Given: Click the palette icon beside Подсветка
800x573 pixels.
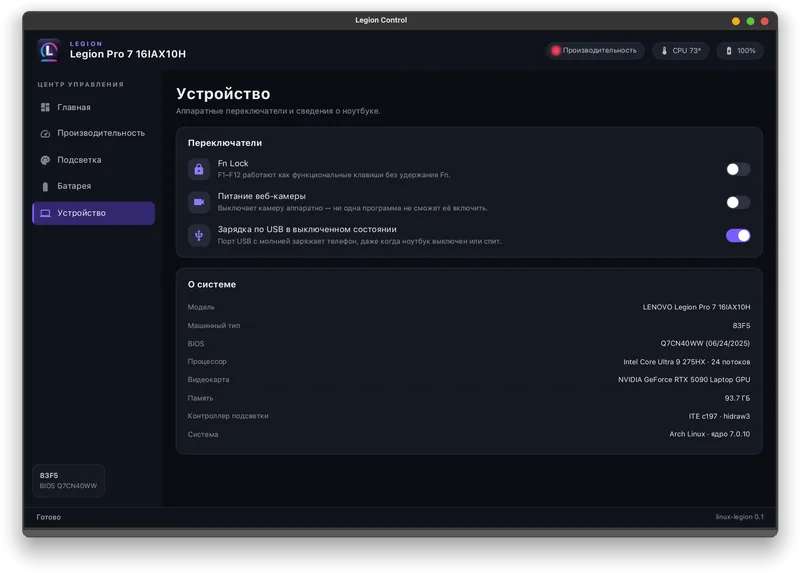Looking at the screenshot, I should coord(45,160).
